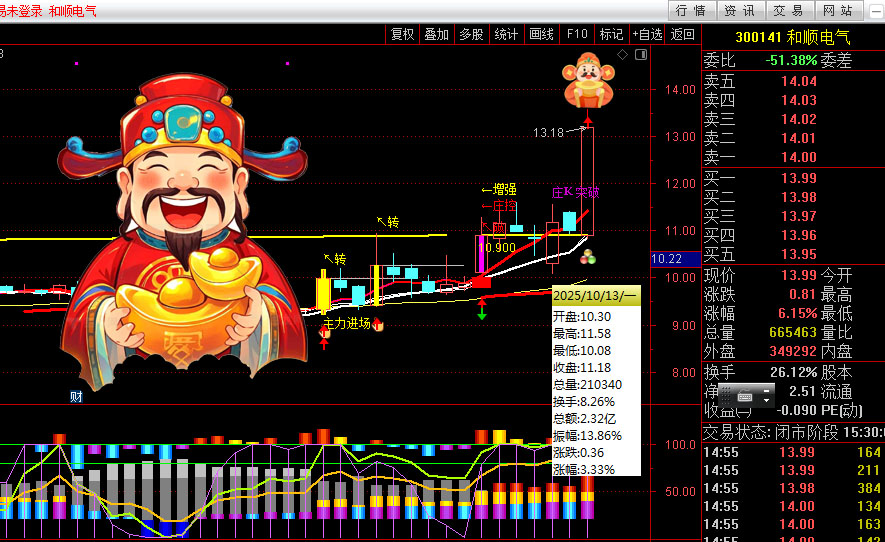
Task: Click the 返回 button
Action: [682, 34]
